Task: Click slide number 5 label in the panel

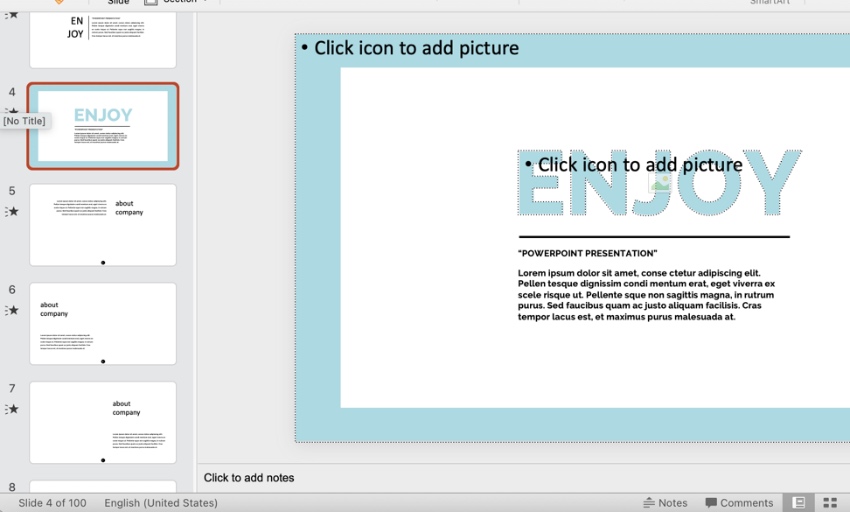Action: point(12,190)
